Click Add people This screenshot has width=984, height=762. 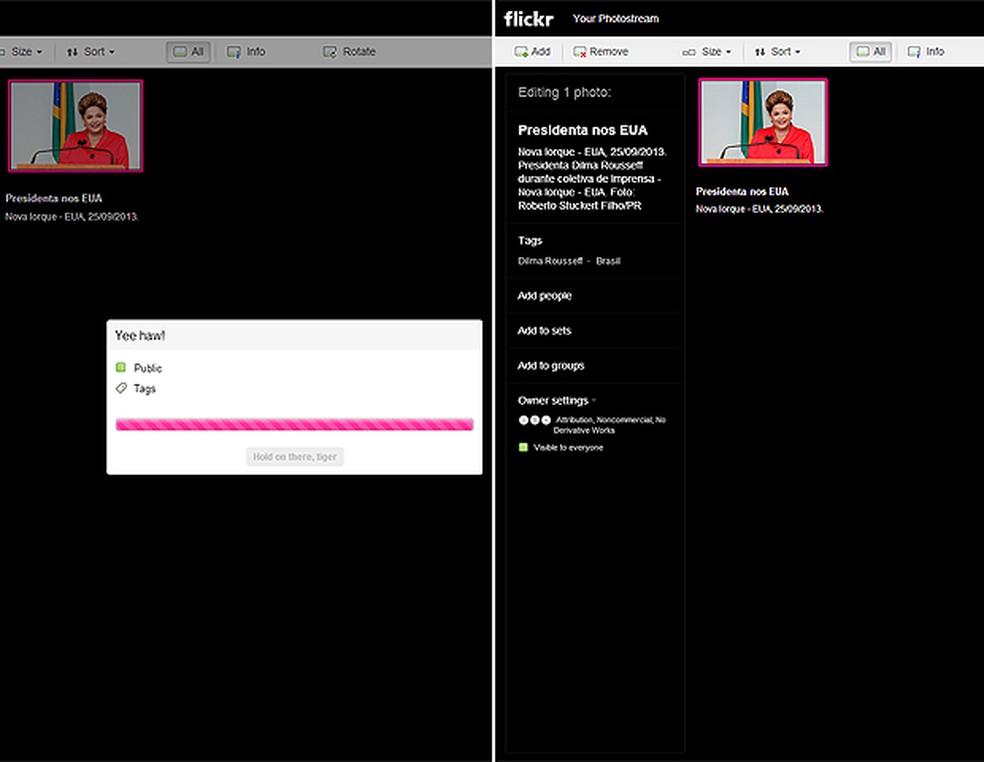tap(544, 296)
